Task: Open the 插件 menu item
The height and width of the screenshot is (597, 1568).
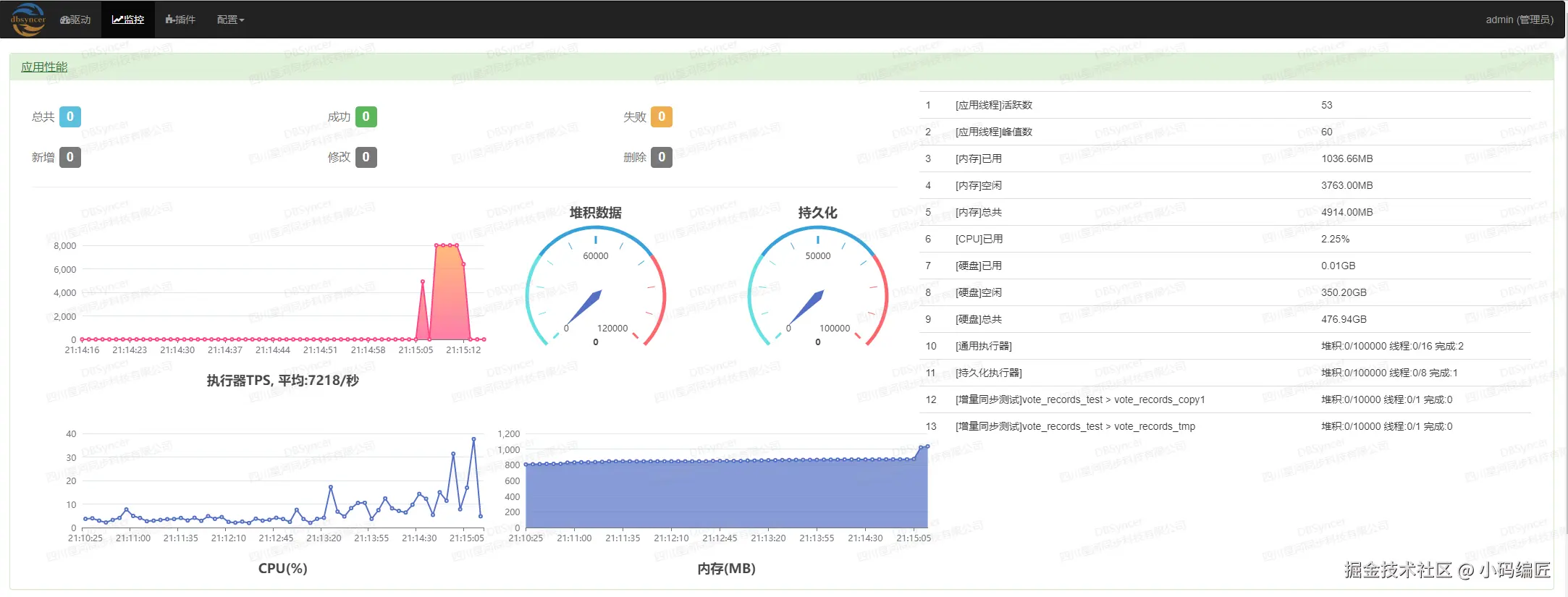Action: 180,20
